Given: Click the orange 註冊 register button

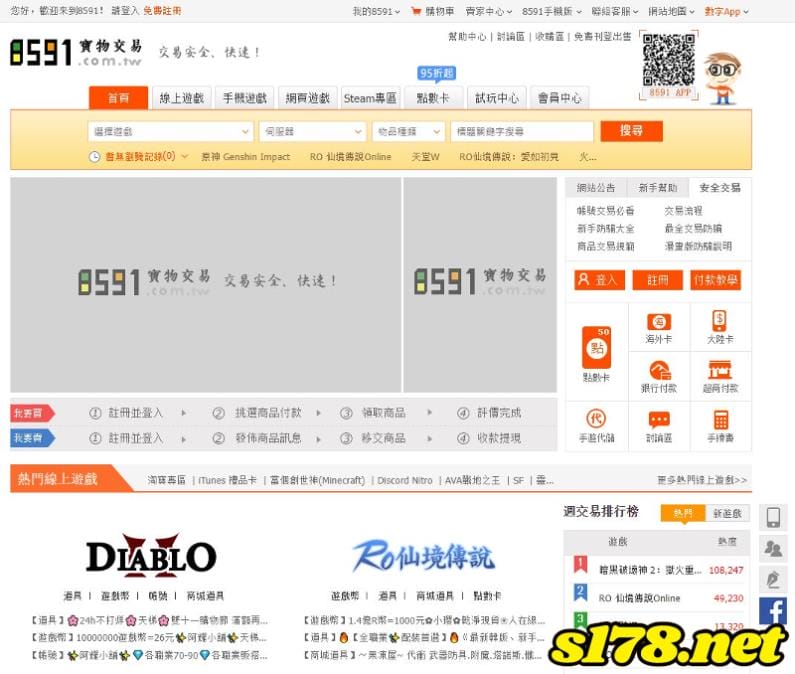Looking at the screenshot, I should [x=658, y=280].
